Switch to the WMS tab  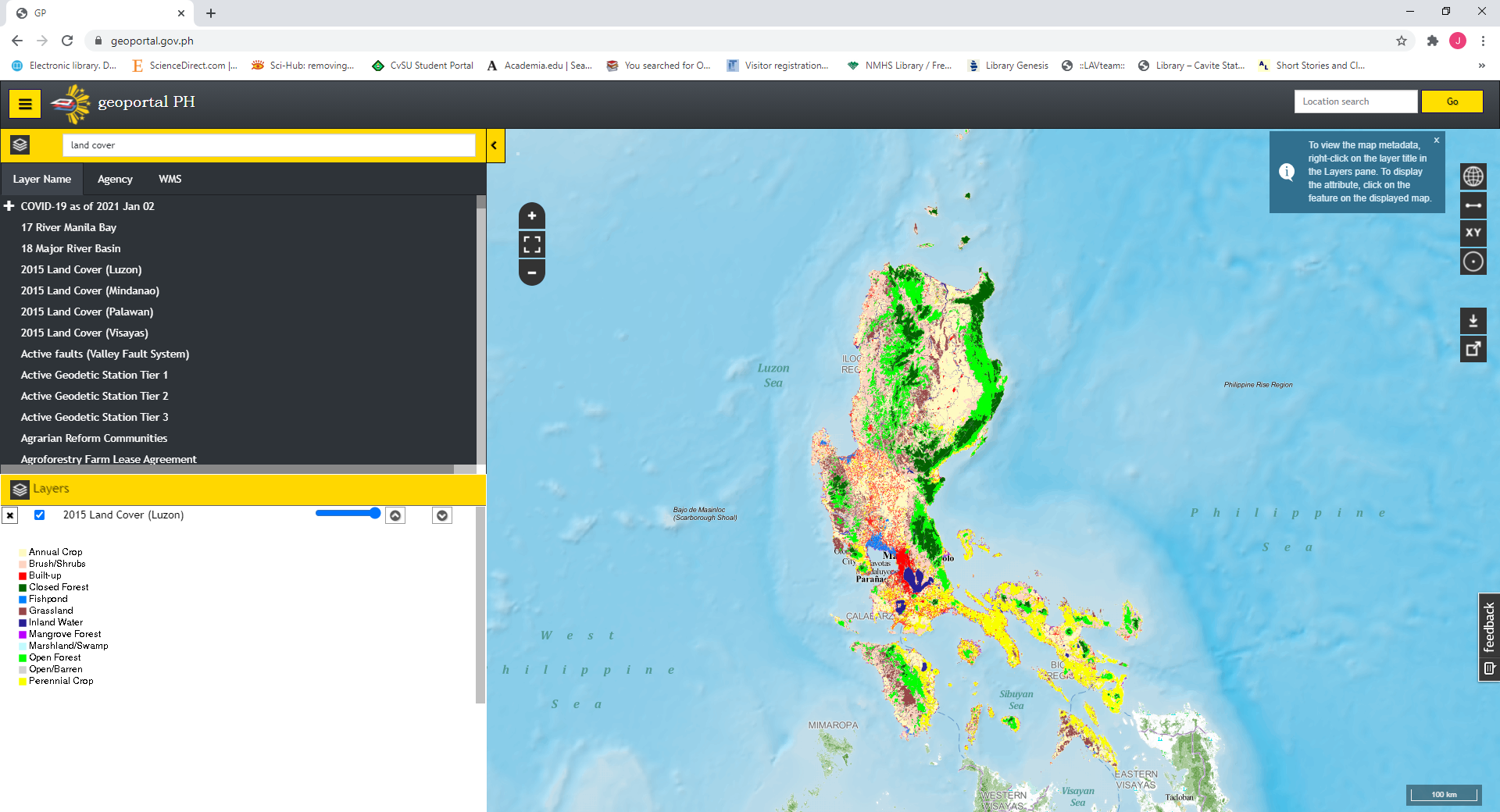point(170,180)
